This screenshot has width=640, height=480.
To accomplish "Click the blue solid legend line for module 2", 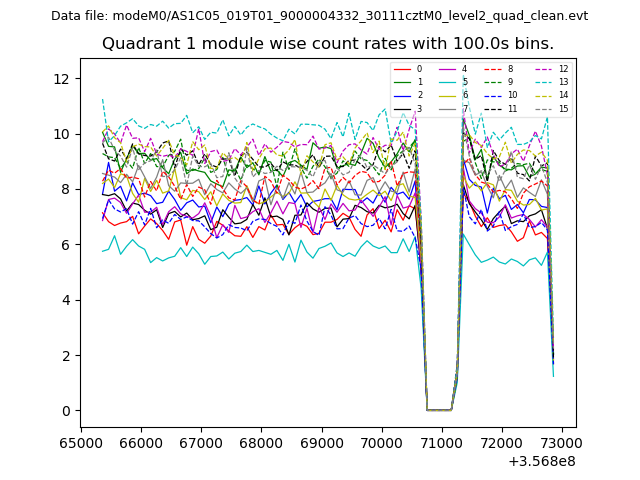I will [402, 96].
